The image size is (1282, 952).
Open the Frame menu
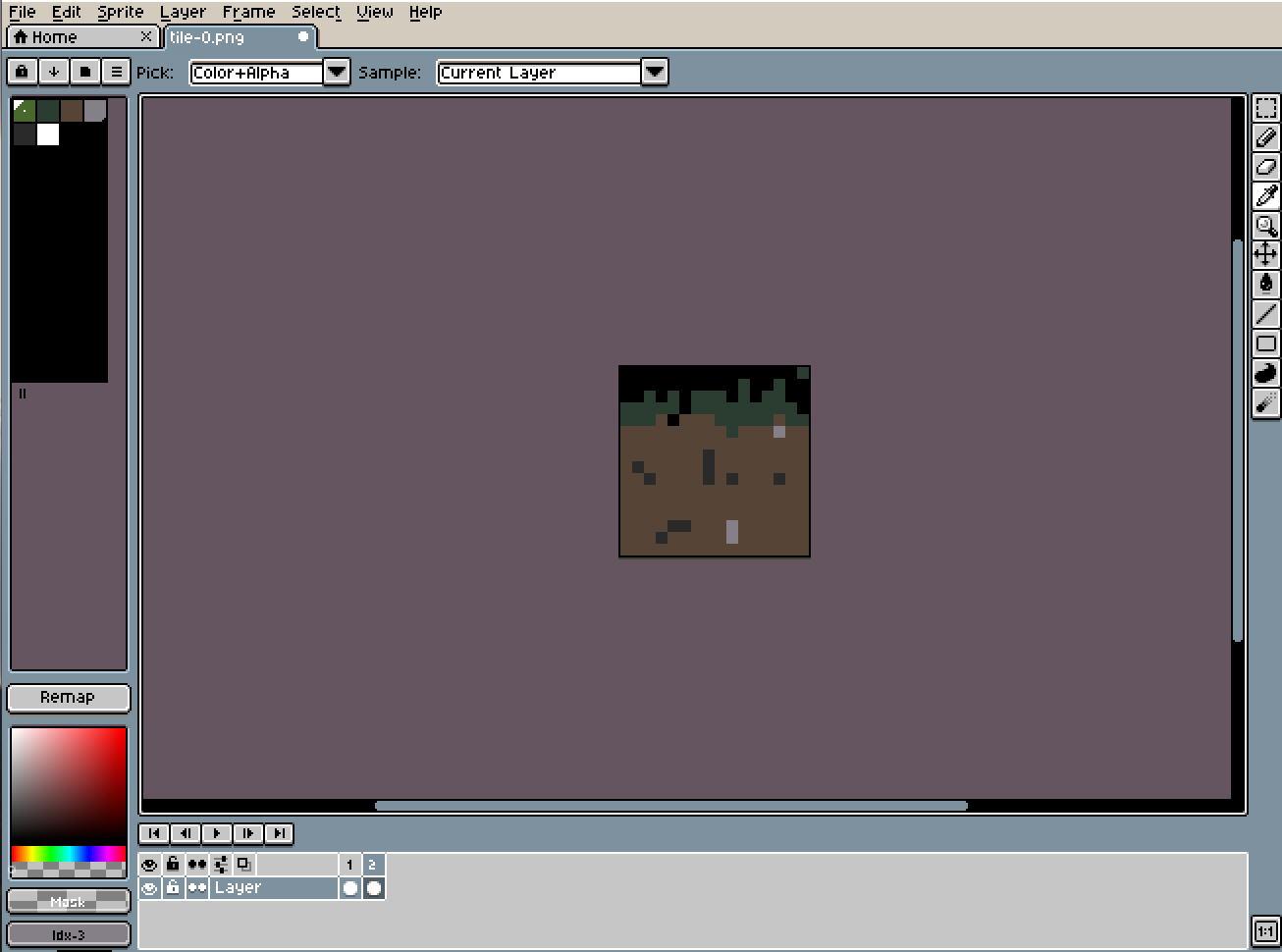coord(248,12)
